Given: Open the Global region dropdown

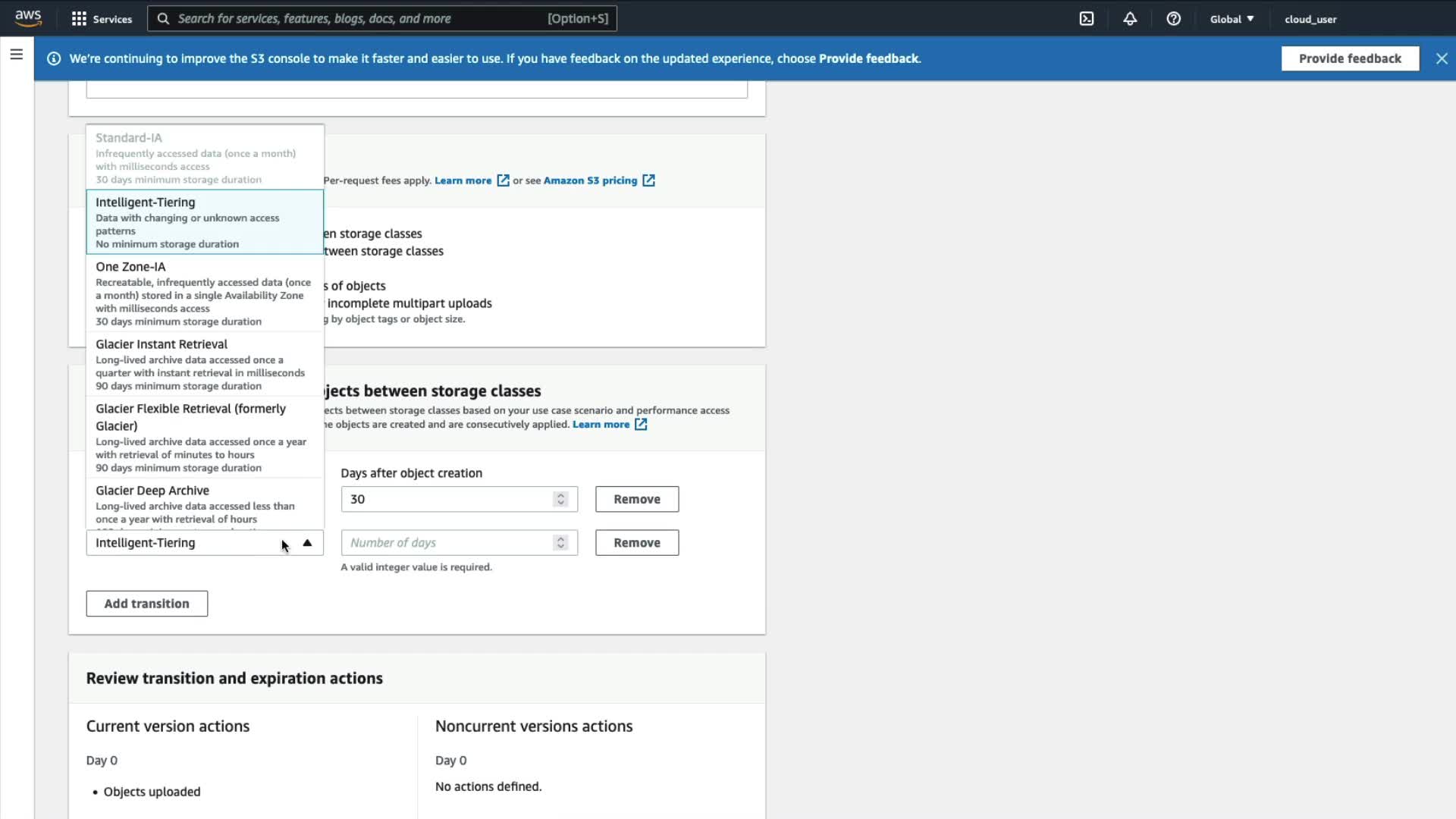Looking at the screenshot, I should [x=1232, y=19].
